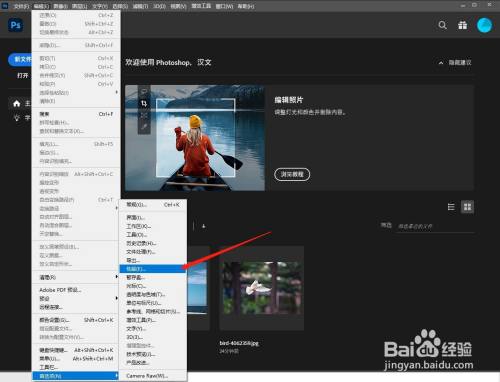
Task: Choose 单位与标尺(U)... preference
Action: click(x=153, y=303)
